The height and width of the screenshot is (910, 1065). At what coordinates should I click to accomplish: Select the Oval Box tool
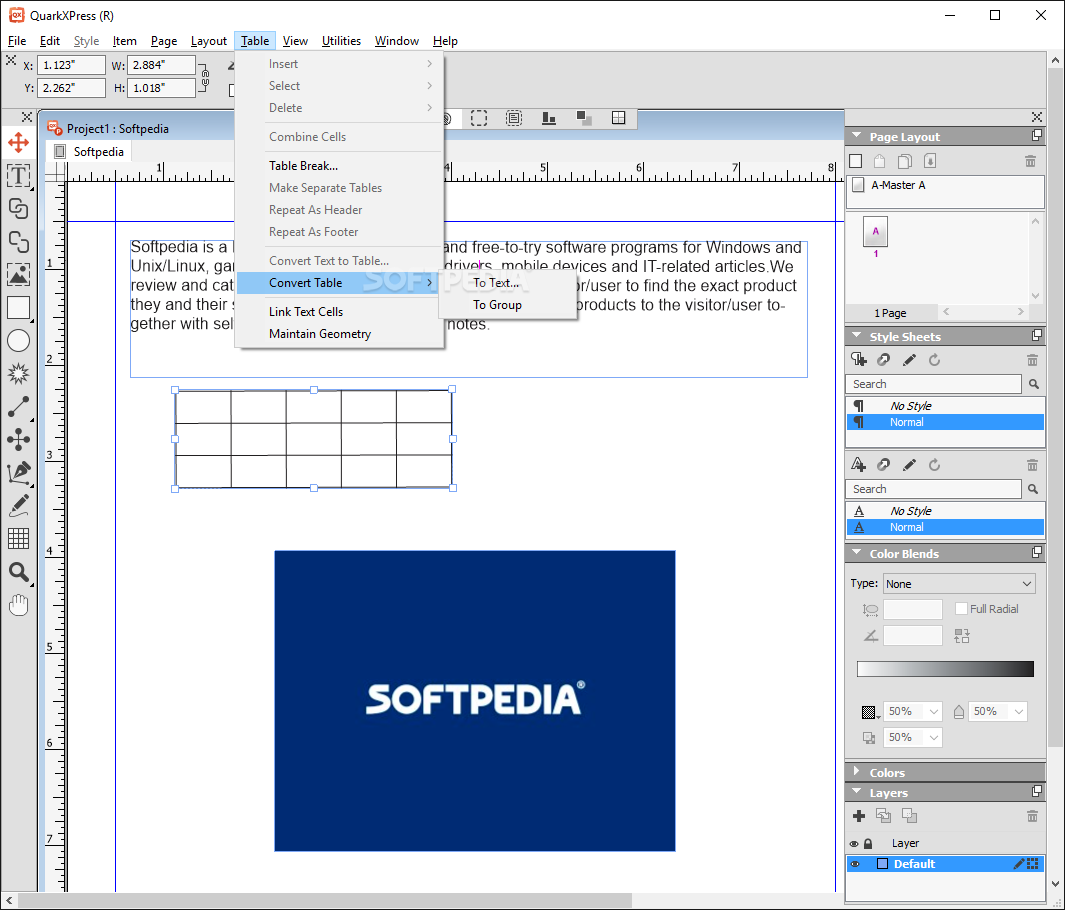pyautogui.click(x=18, y=341)
